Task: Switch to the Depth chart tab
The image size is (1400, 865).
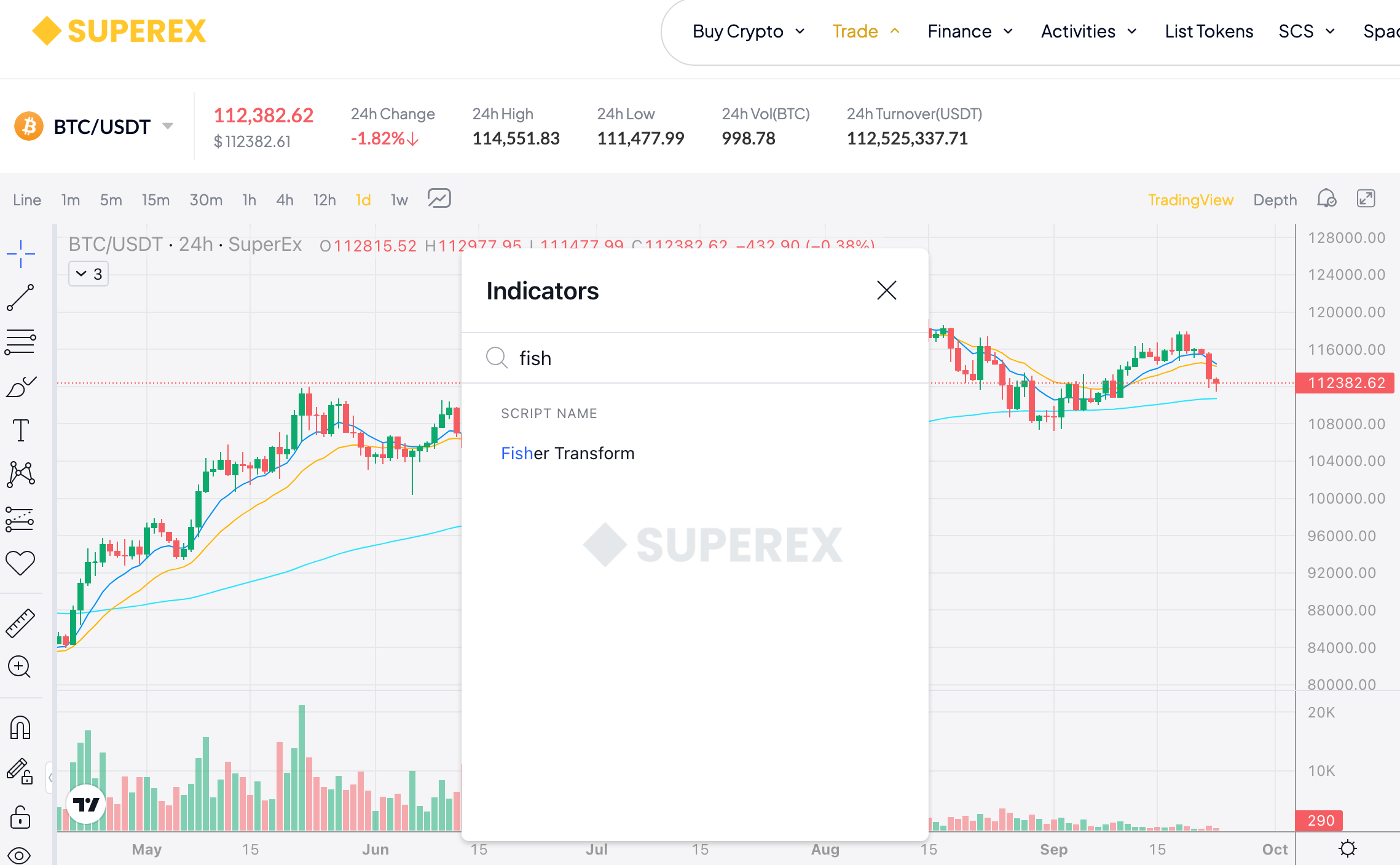Action: [x=1275, y=200]
